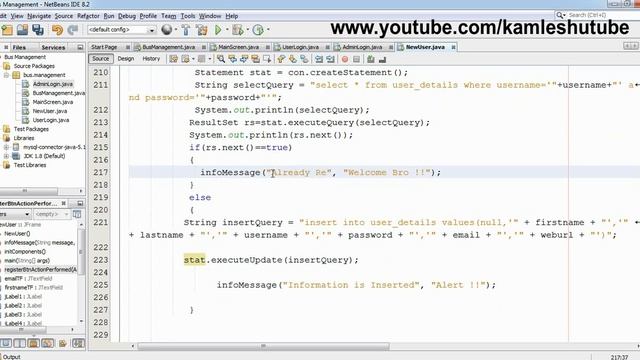This screenshot has height=360, width=640.
Task: Click the Debug Project icon
Action: [238, 29]
